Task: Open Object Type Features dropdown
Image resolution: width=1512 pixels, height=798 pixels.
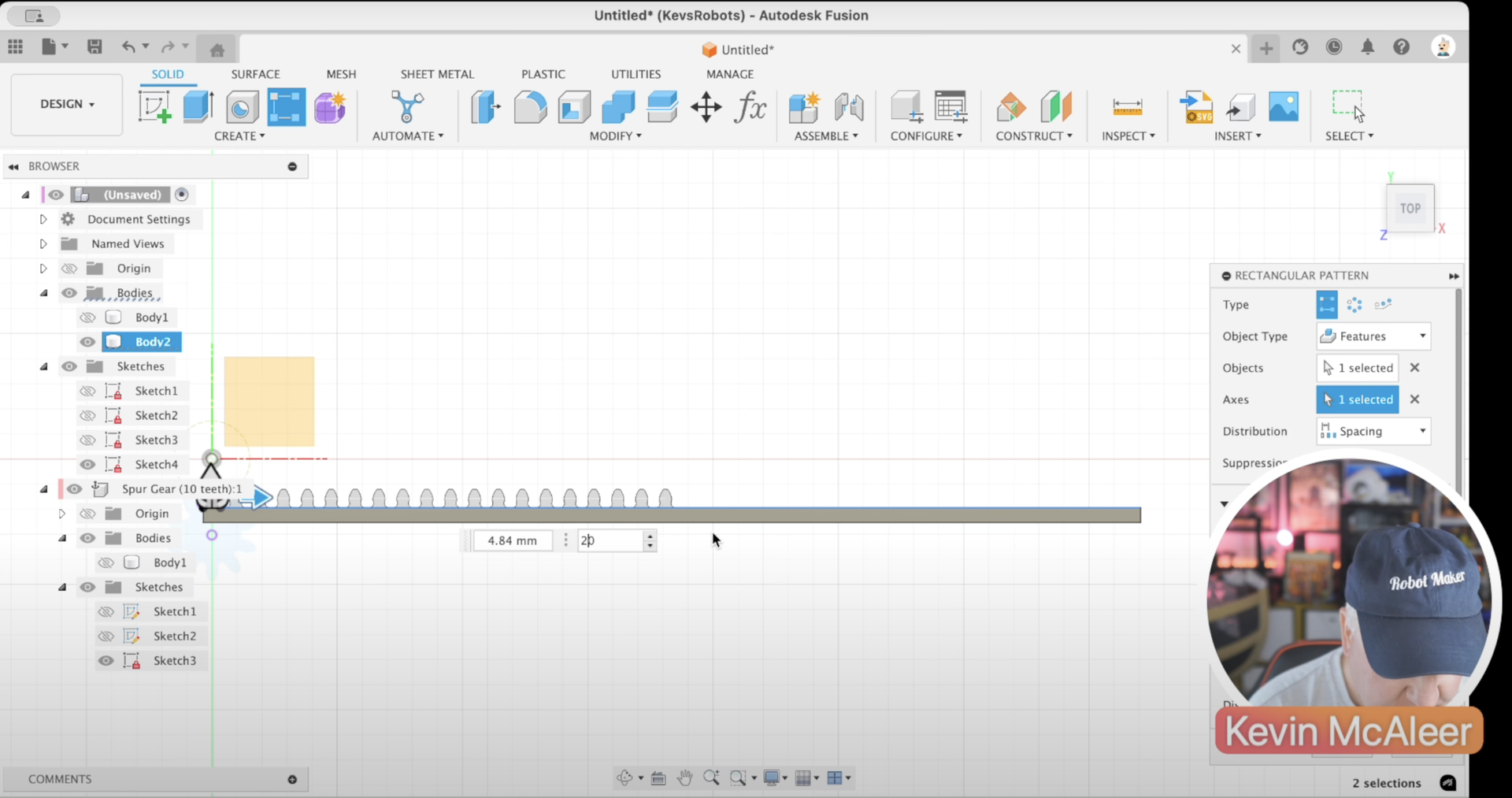Action: 1373,336
